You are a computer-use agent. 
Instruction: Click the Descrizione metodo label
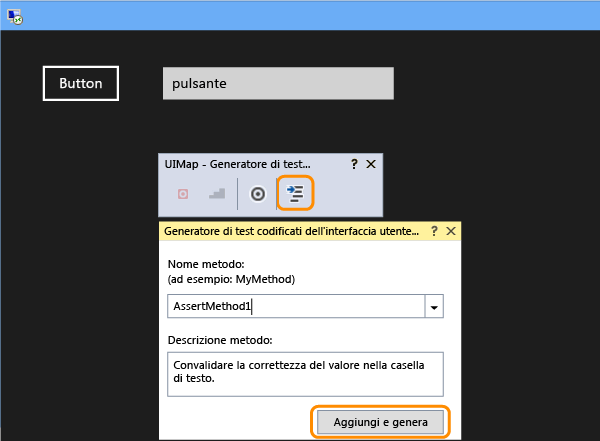click(220, 340)
